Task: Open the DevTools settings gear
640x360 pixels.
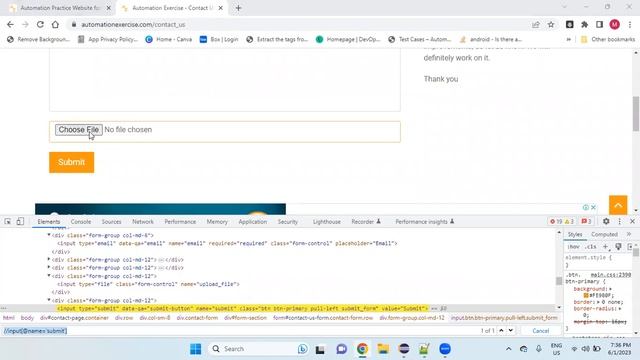Action: 606,221
